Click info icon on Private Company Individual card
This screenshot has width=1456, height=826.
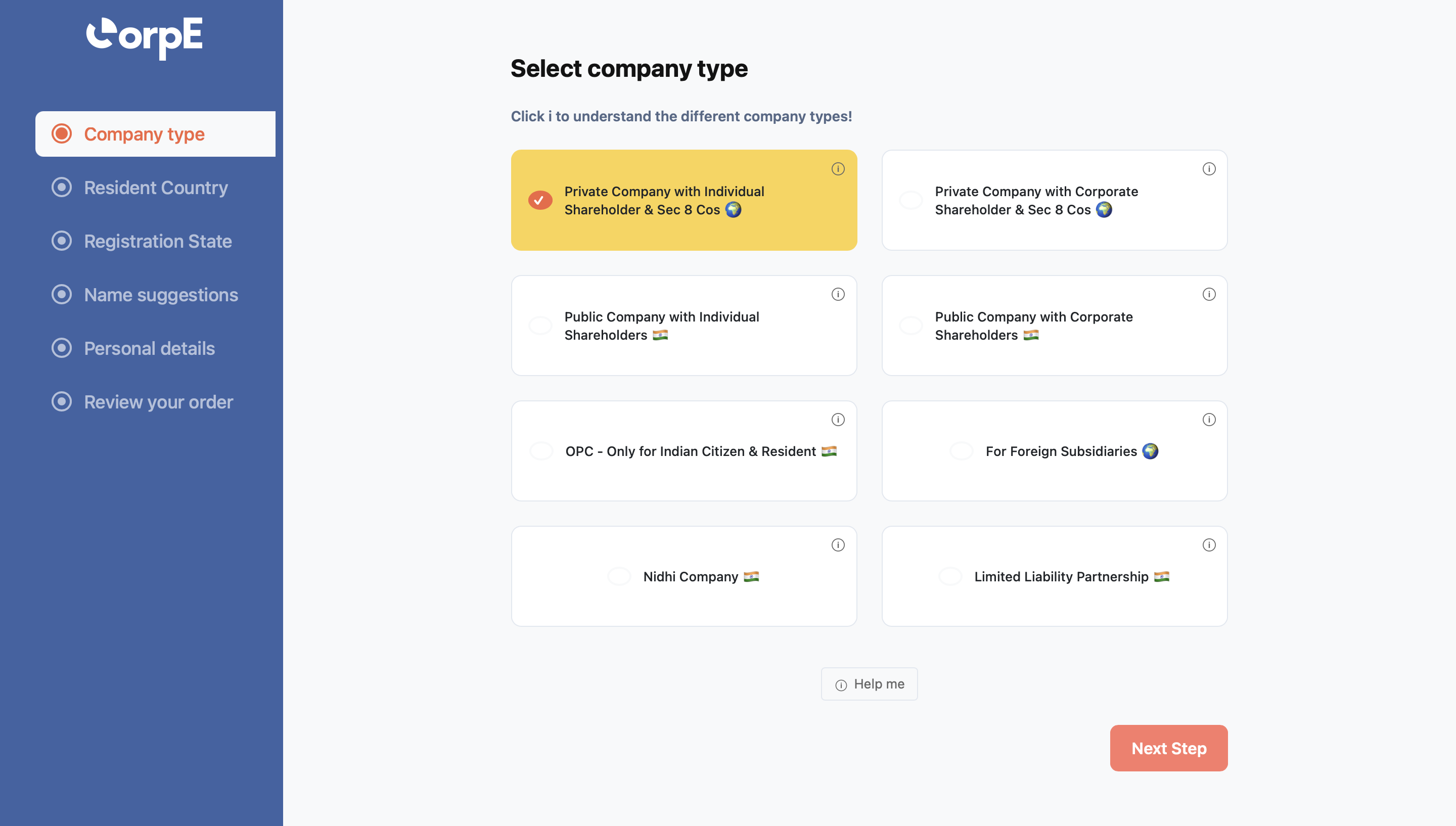[x=838, y=169]
